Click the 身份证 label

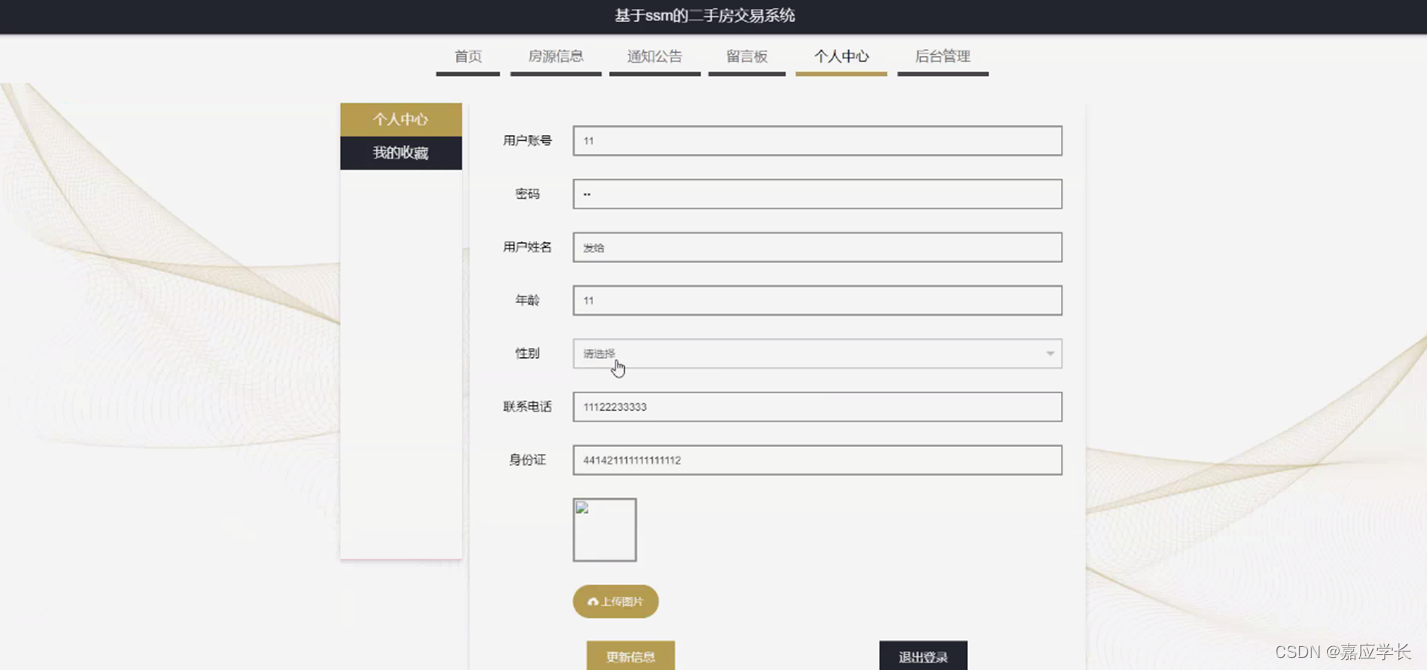527,460
